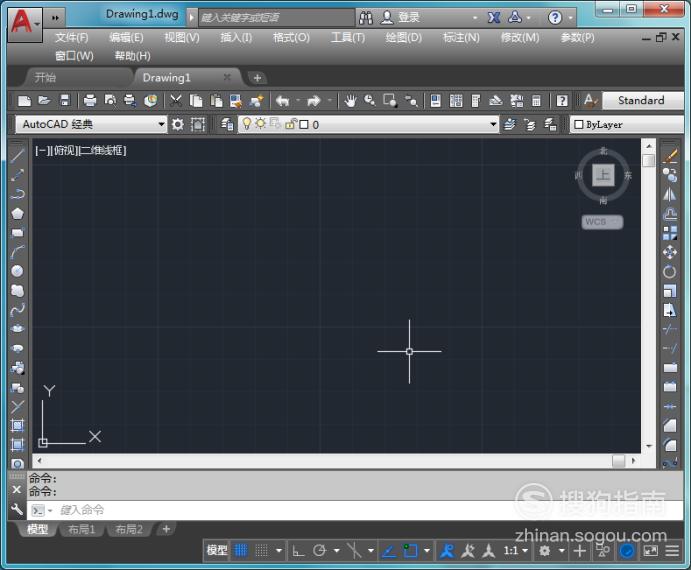Screen dimensions: 691x570
Task: Click the Fillet tool icon
Action: point(670,445)
